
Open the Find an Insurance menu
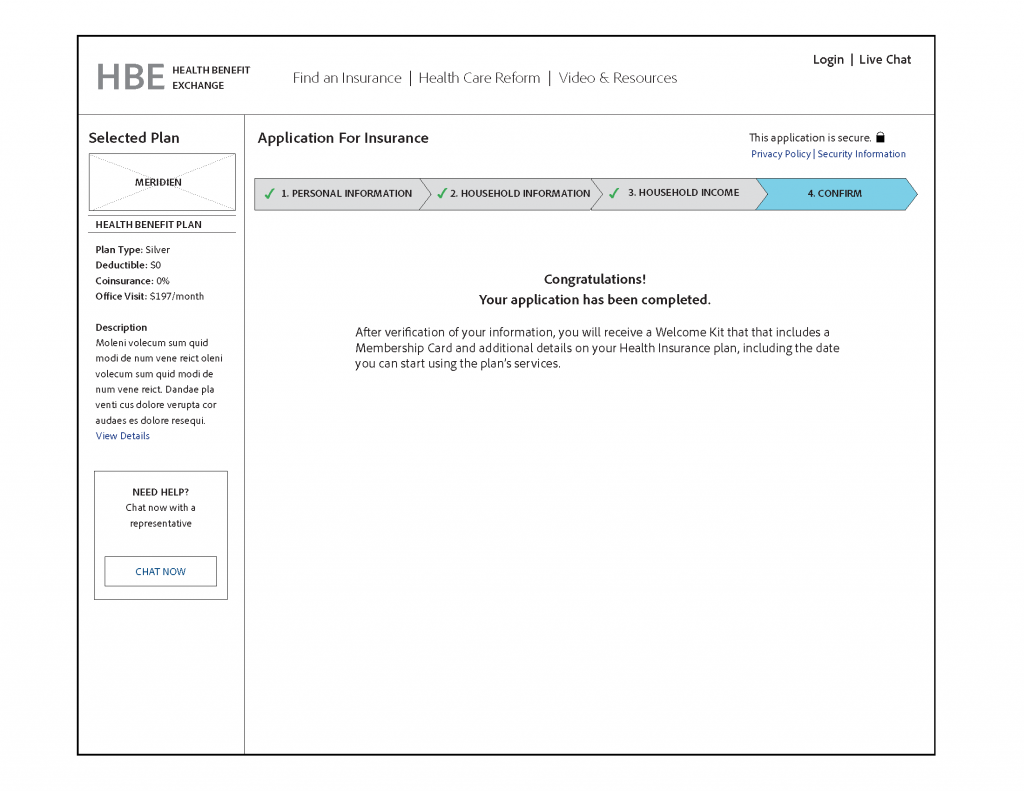(x=347, y=78)
